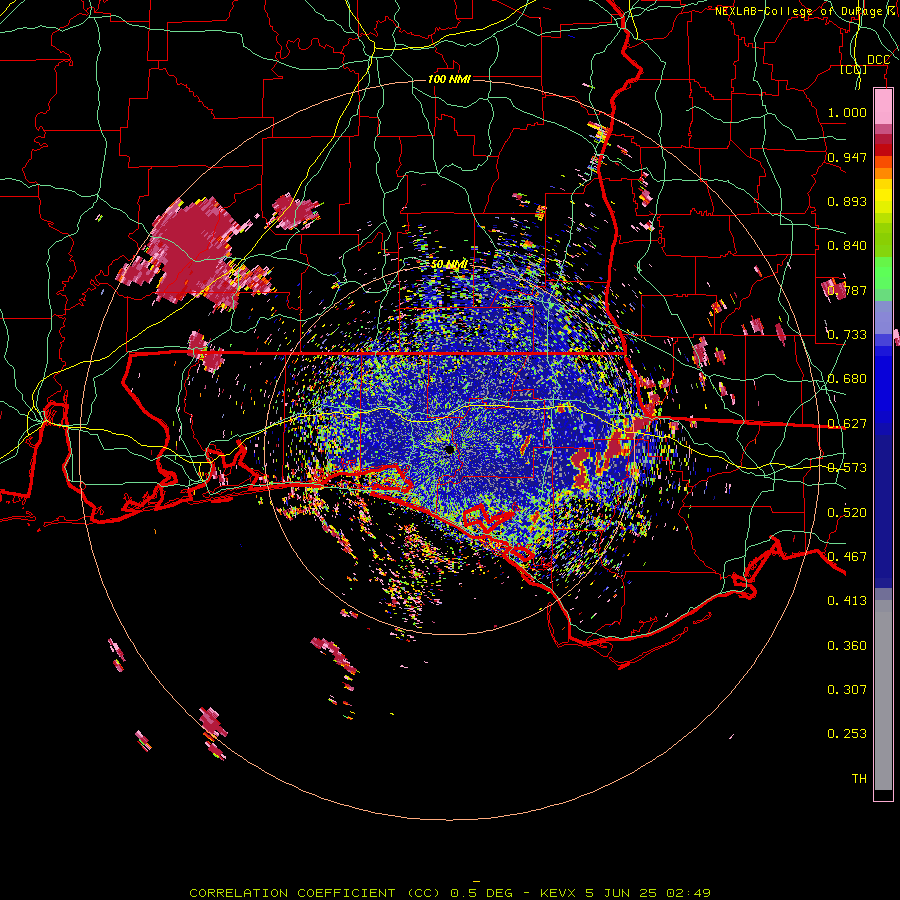Pick the bright green color bar segment
The image size is (900, 900).
coord(883,272)
